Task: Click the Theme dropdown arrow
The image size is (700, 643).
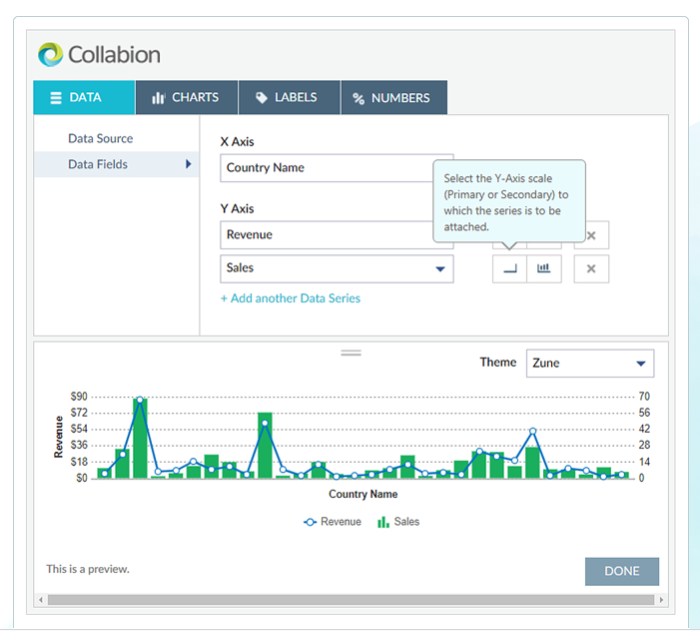Action: (641, 363)
